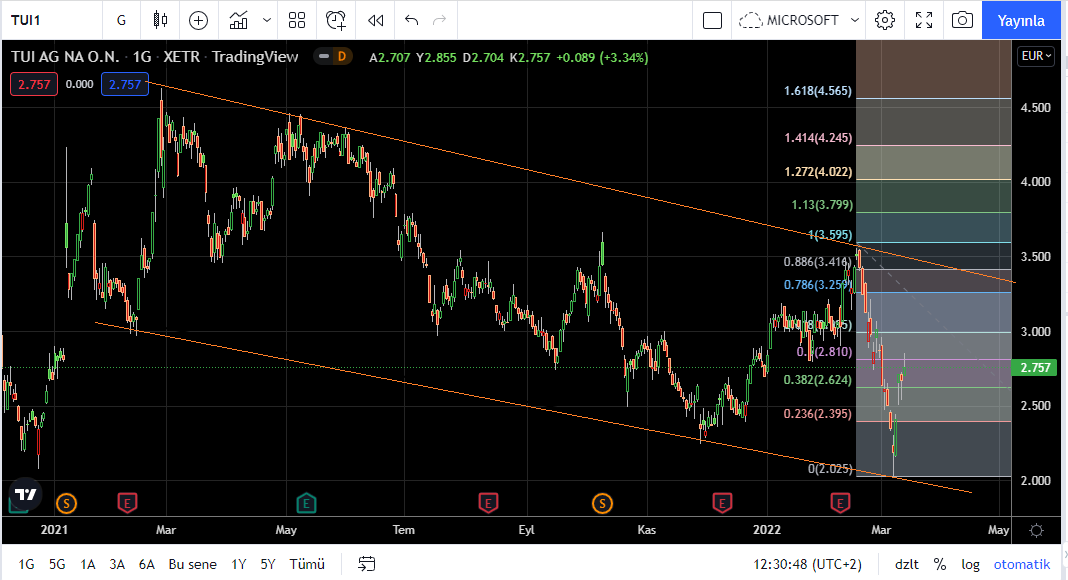Toggle the otomatik auto scale
The image size is (1068, 580).
[x=1022, y=564]
